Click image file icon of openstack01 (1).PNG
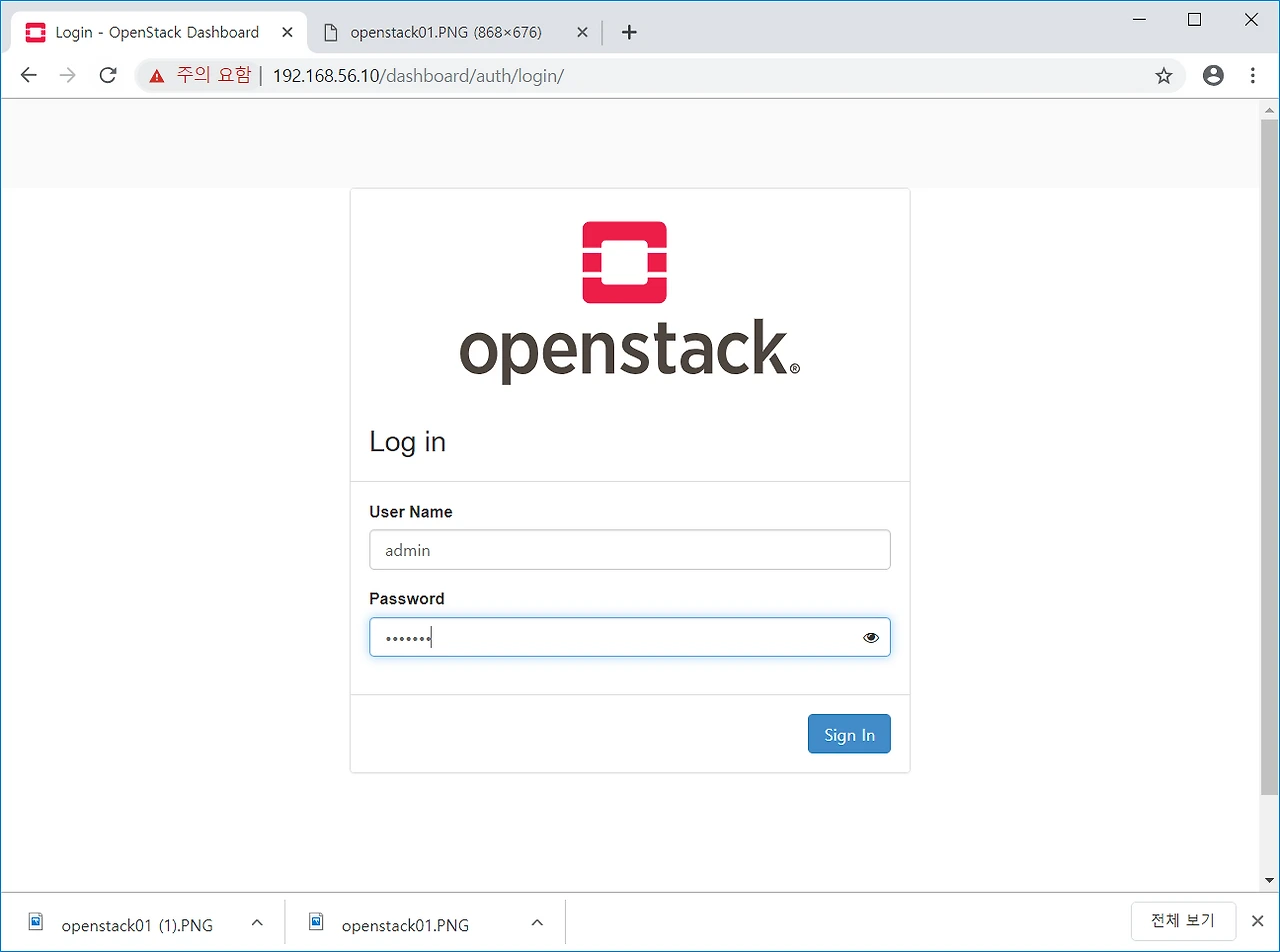 click(x=36, y=922)
